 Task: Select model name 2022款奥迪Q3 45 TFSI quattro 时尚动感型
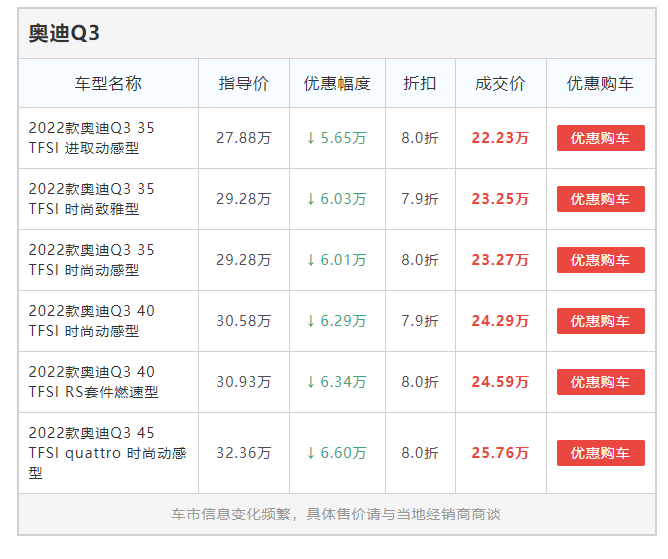[107, 453]
